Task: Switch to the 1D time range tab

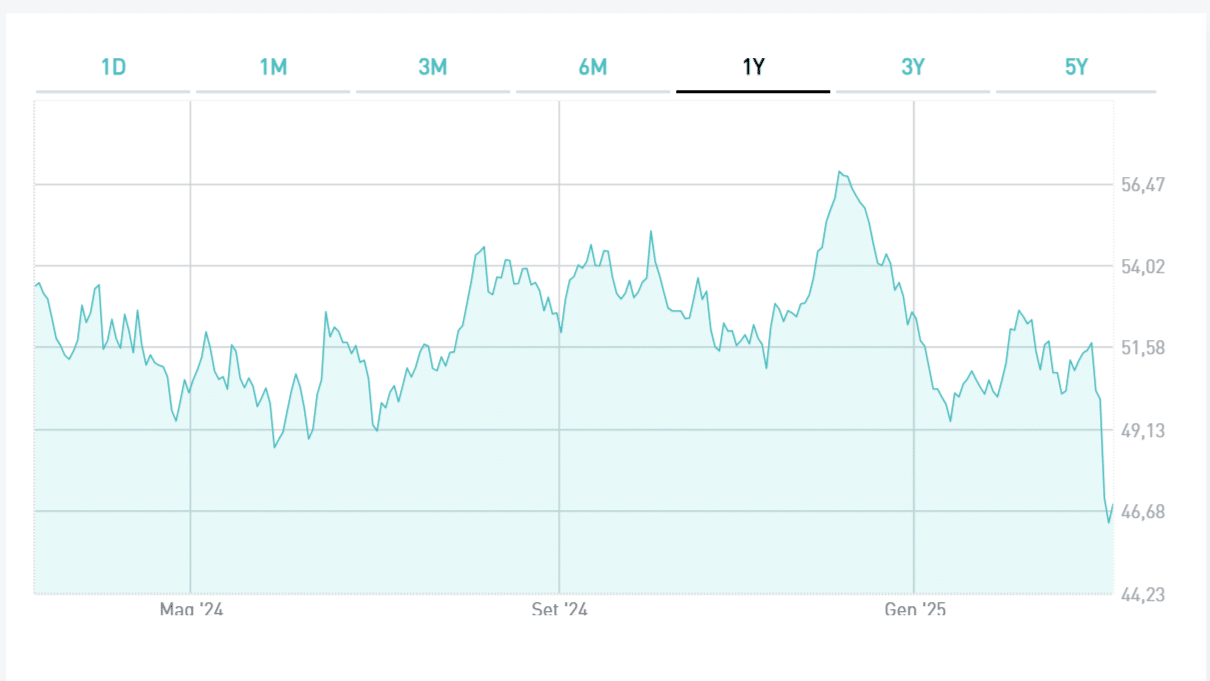Action: (113, 68)
